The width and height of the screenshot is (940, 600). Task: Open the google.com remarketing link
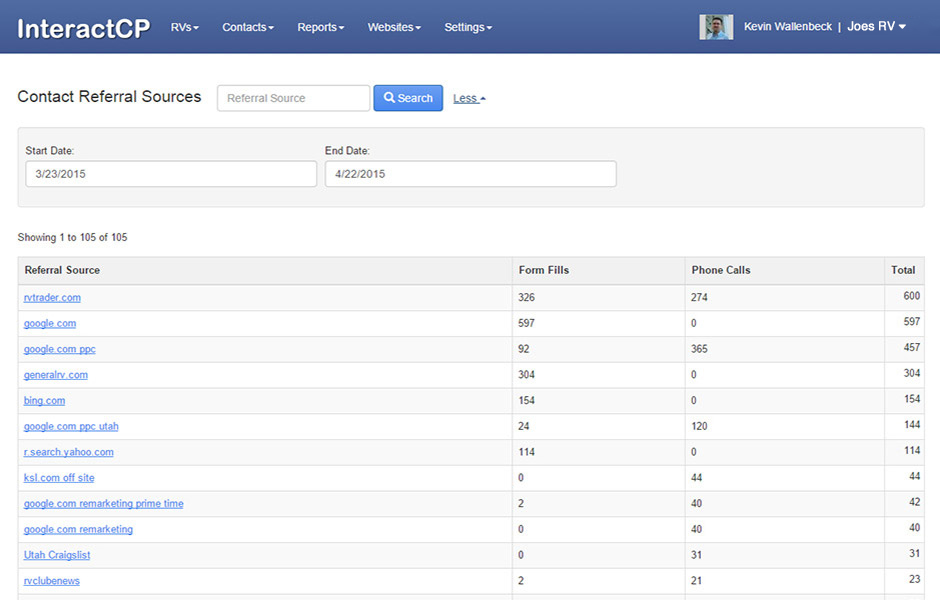click(x=78, y=529)
